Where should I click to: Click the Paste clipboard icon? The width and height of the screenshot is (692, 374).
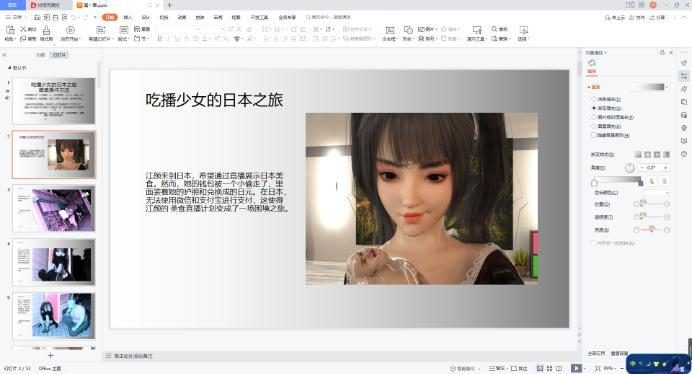(x=10, y=30)
